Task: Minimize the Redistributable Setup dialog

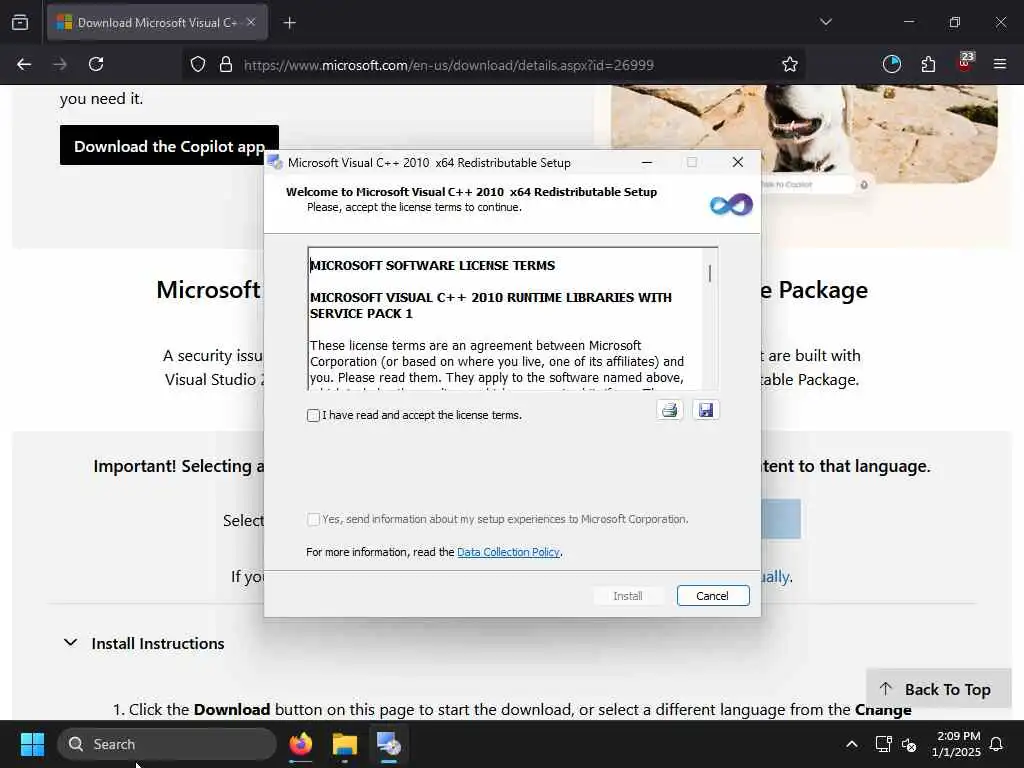Action: point(647,163)
